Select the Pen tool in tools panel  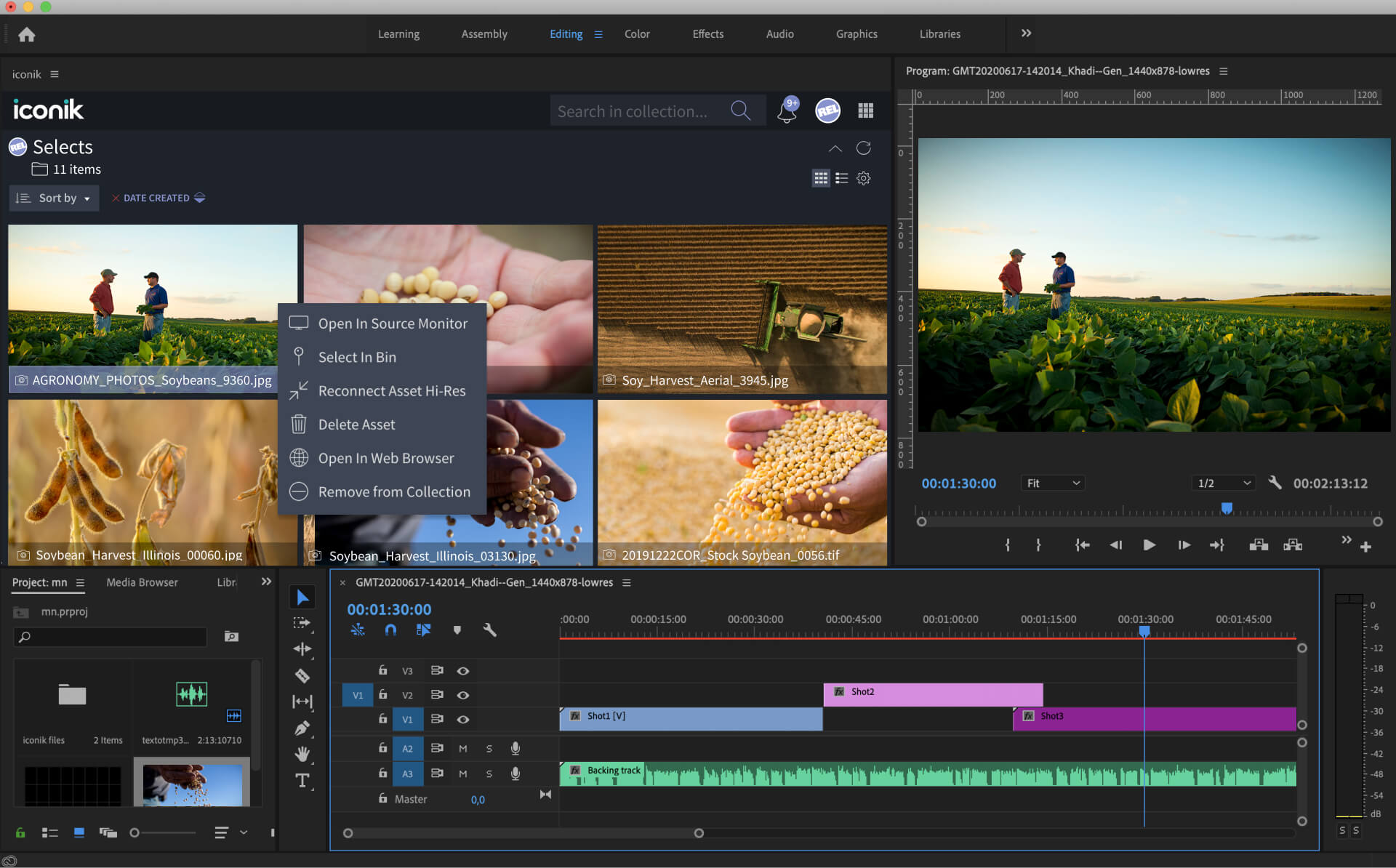[x=302, y=728]
